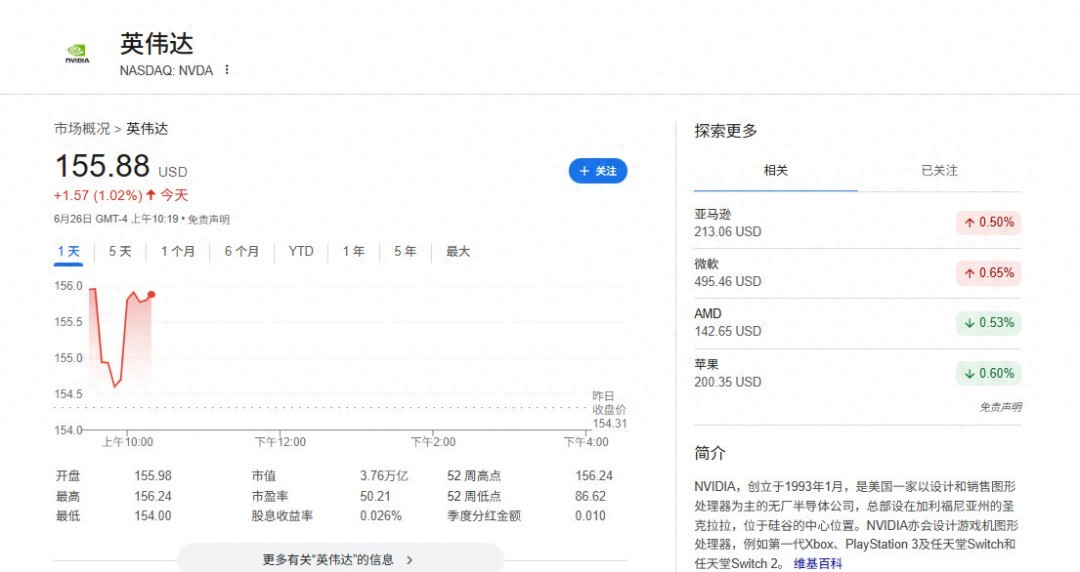Click the NVIDIA logo icon

77,54
